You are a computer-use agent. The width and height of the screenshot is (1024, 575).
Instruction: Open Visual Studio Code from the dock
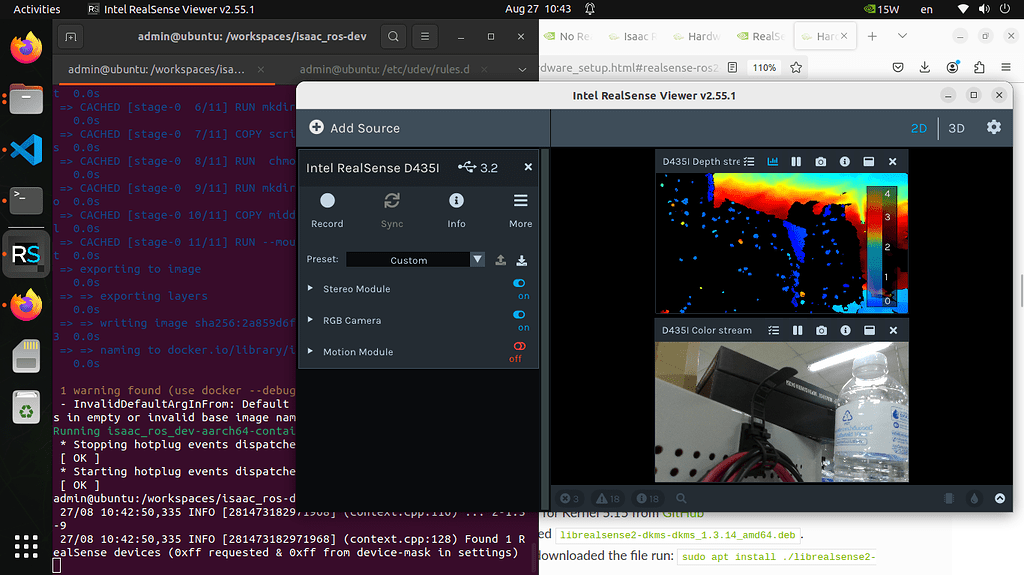click(26, 150)
